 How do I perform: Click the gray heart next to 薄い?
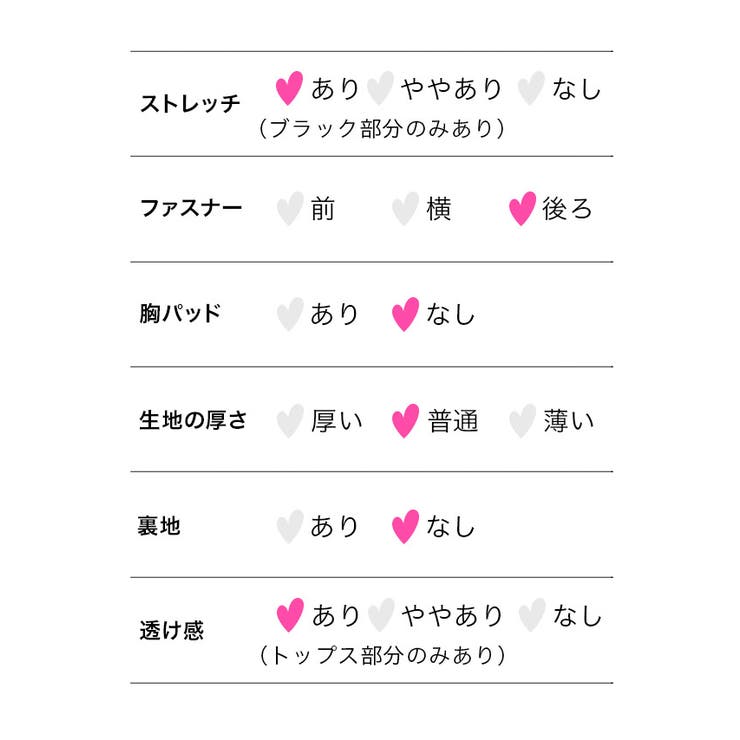click(x=522, y=421)
